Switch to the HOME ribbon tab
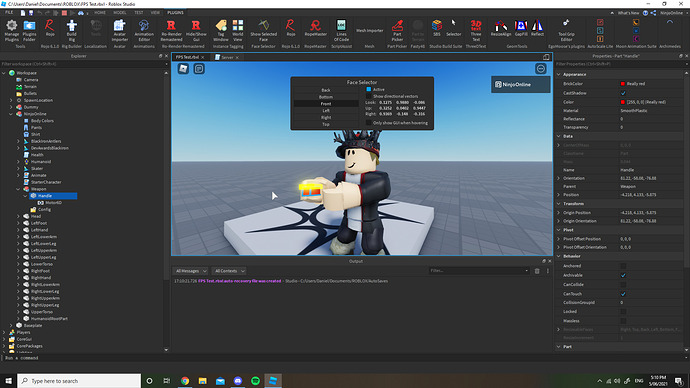This screenshot has width=690, height=388. 100,13
